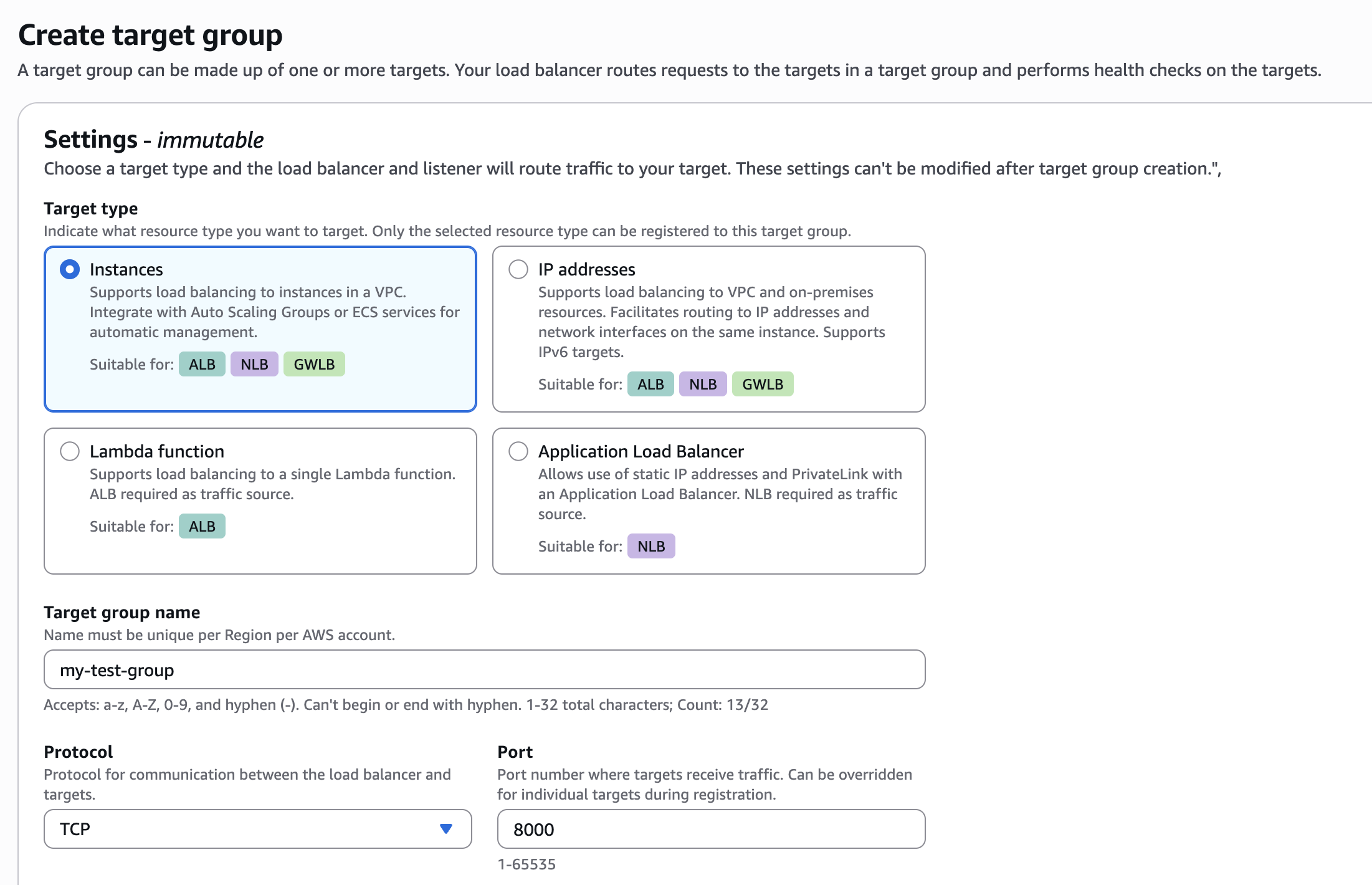Pick the Application Load Balancer radio option

tap(518, 451)
